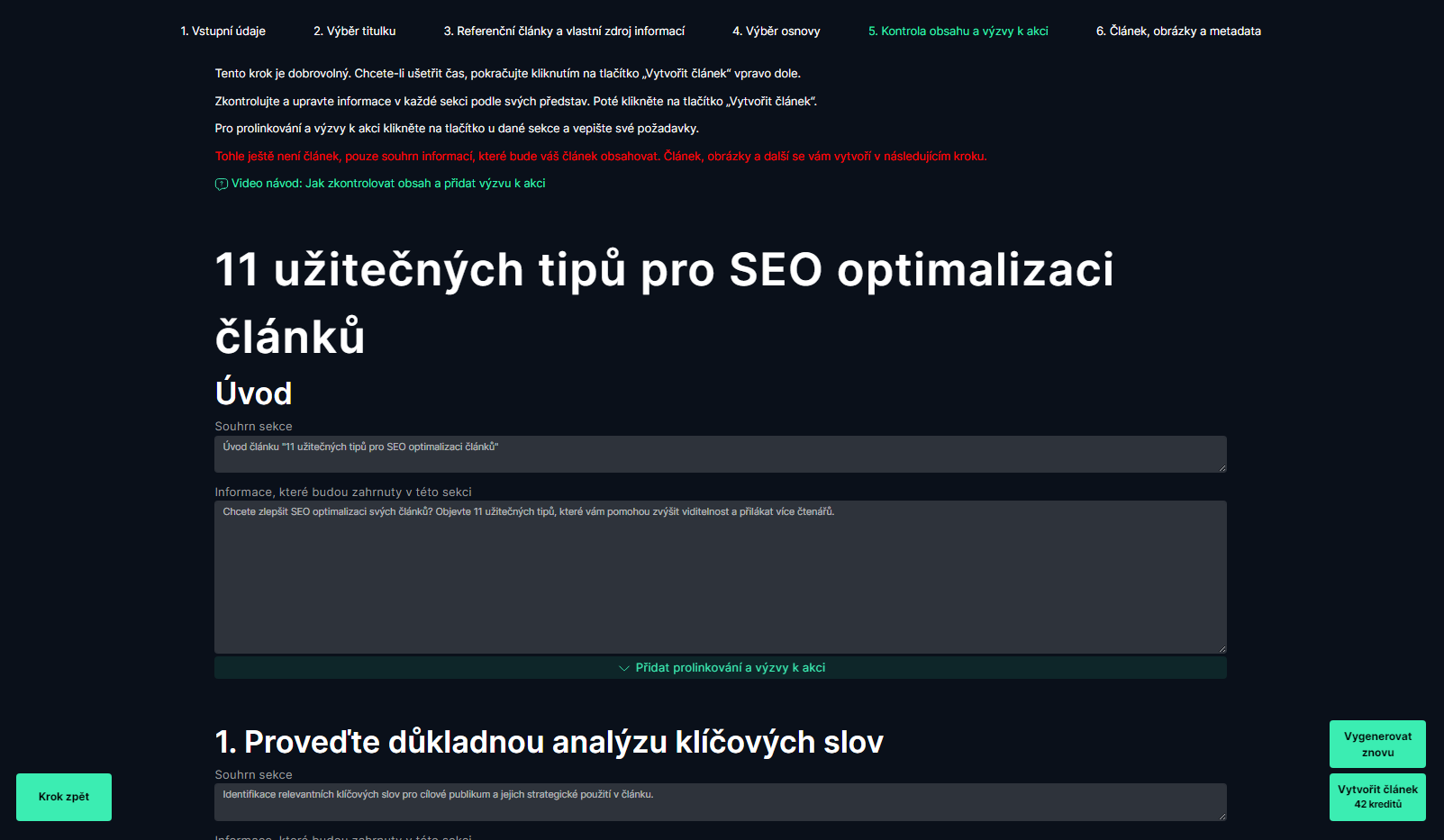Viewport: 1444px width, 840px height.
Task: Click the red warning text Tohle ještě není článek
Action: tap(601, 156)
